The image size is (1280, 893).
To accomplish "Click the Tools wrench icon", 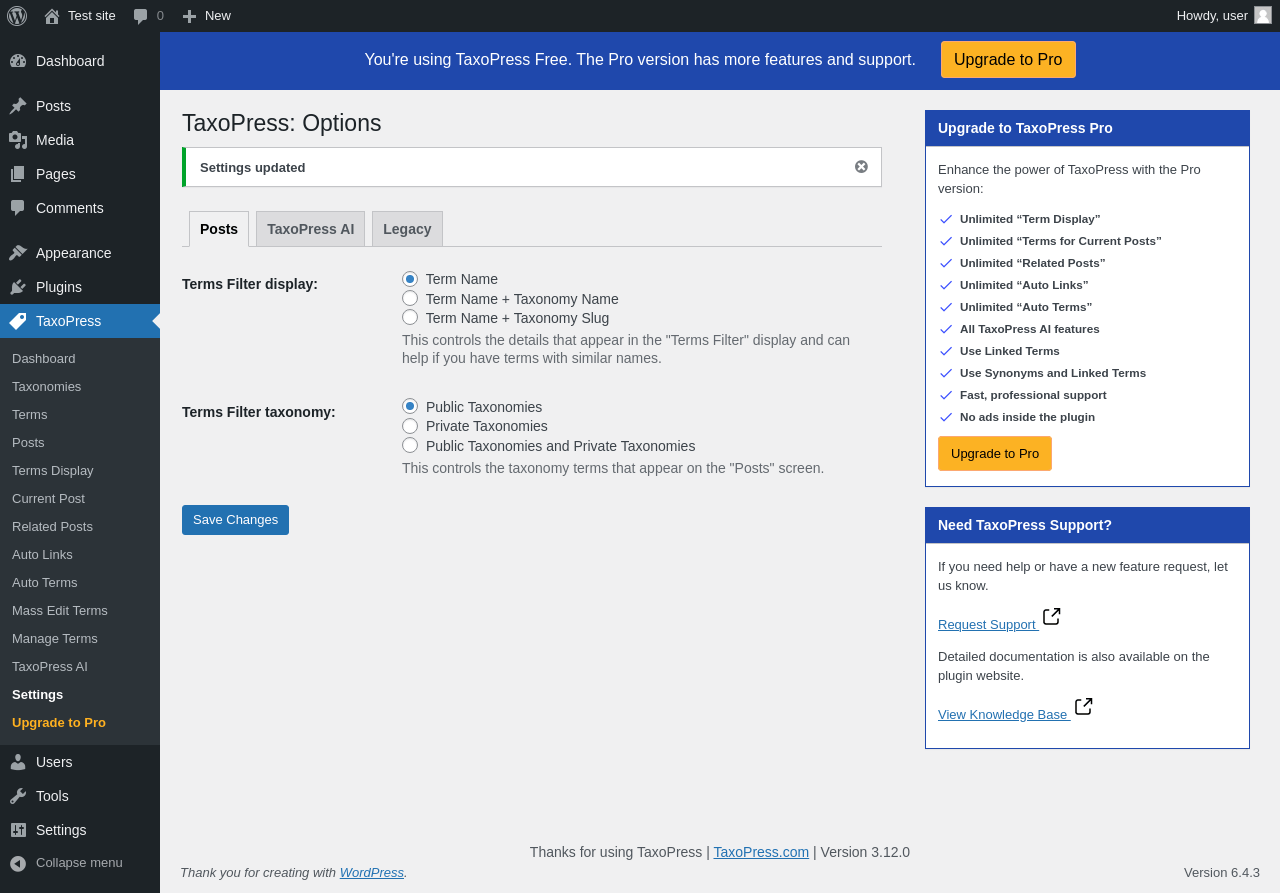I will coord(18,796).
